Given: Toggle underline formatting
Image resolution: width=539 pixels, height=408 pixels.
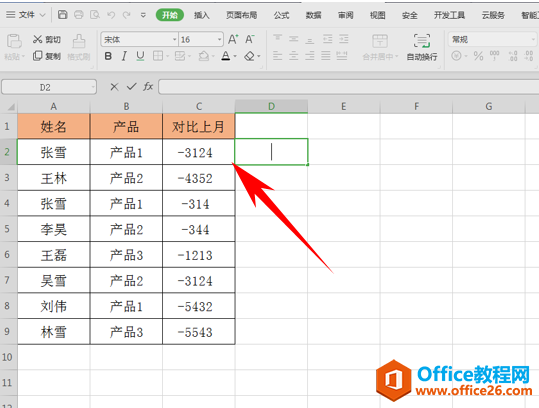Looking at the screenshot, I should (140, 56).
